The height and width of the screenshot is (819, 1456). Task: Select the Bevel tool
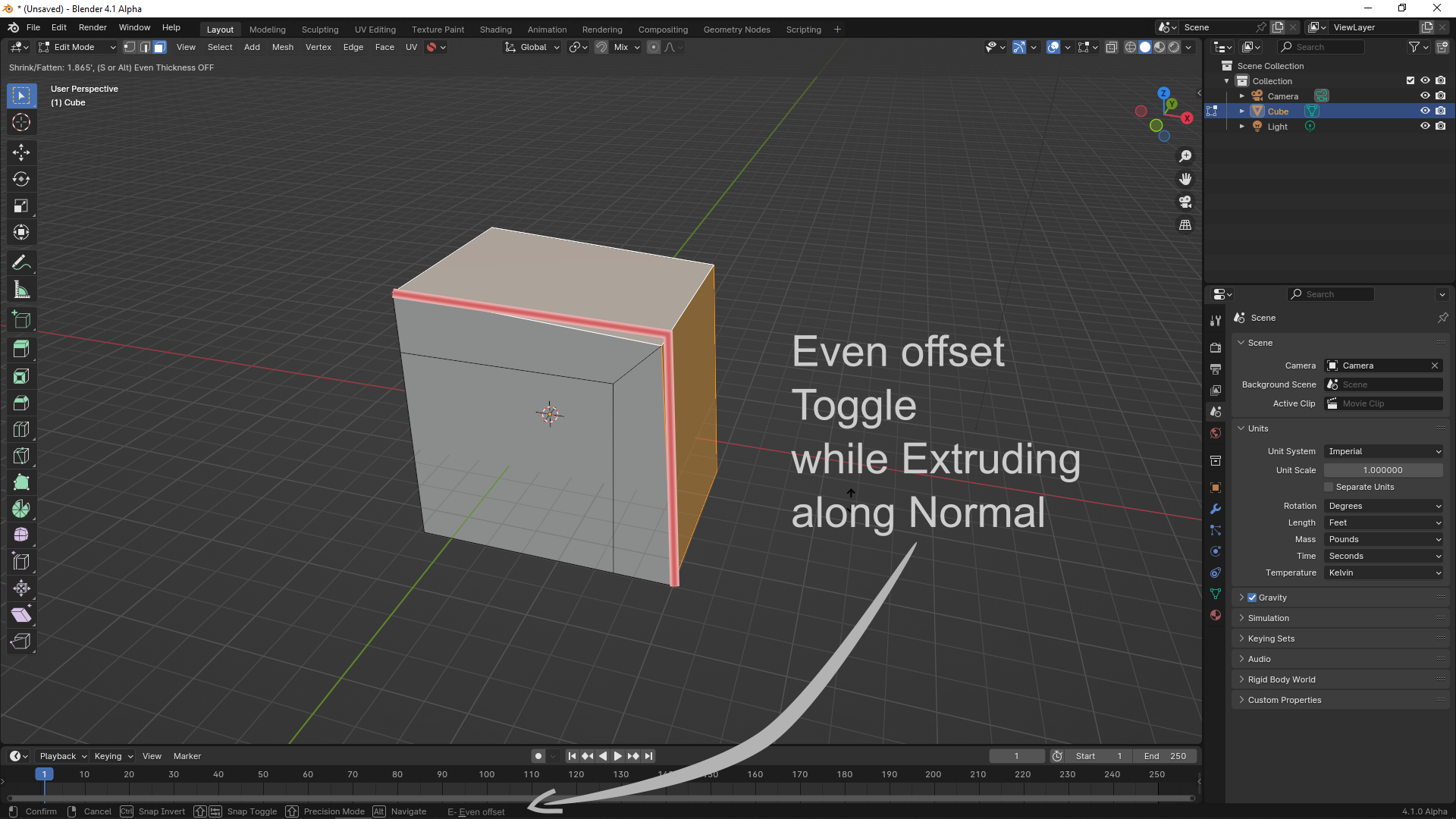click(21, 403)
